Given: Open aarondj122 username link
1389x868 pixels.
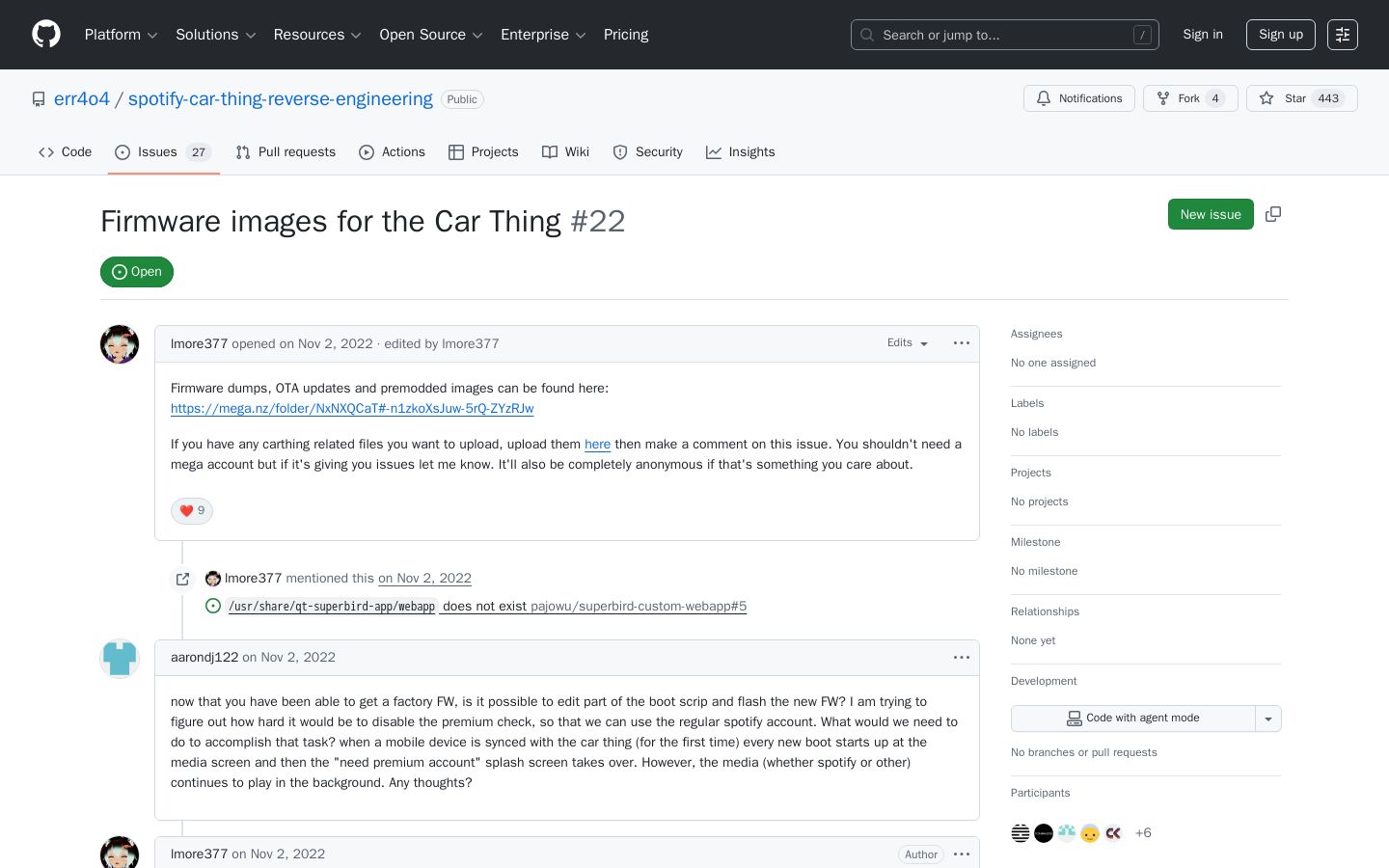Looking at the screenshot, I should (x=204, y=658).
